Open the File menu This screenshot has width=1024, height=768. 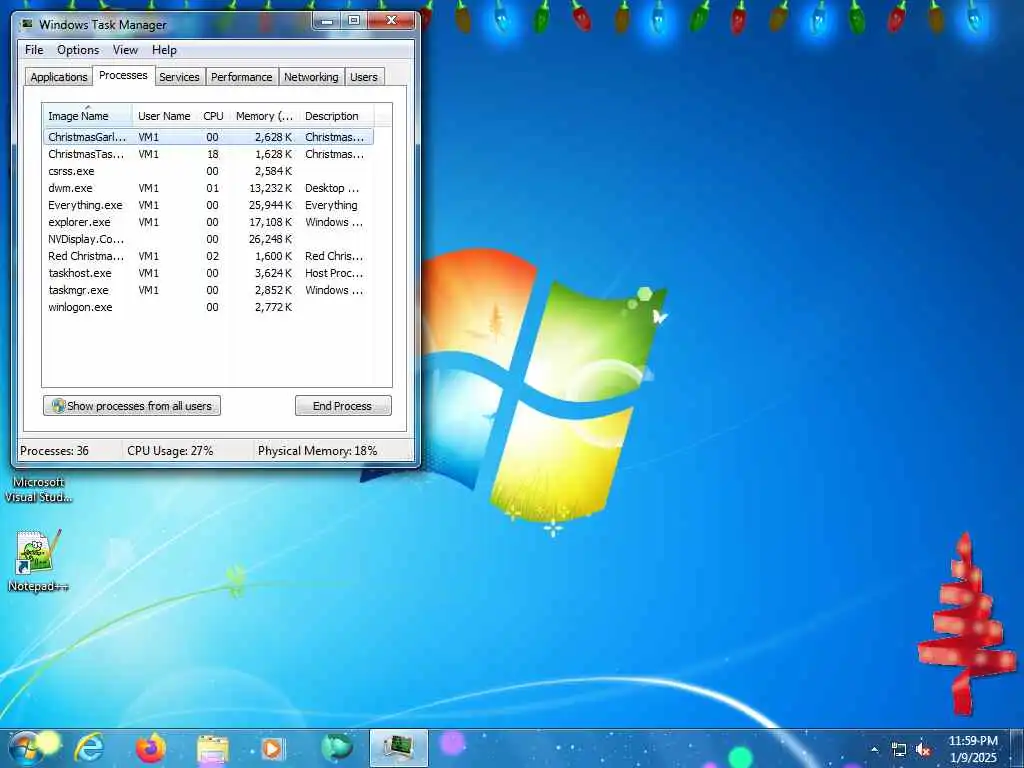(34, 50)
